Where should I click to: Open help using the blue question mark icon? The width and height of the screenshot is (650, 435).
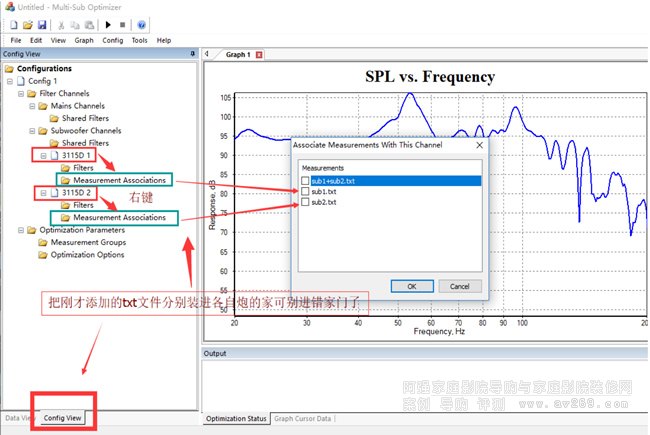point(141,24)
